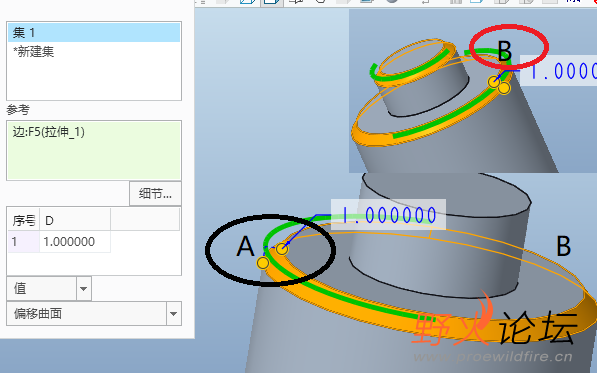Screen dimensions: 597x373
Task: Select the *新建集 entry to add set
Action: (94, 52)
